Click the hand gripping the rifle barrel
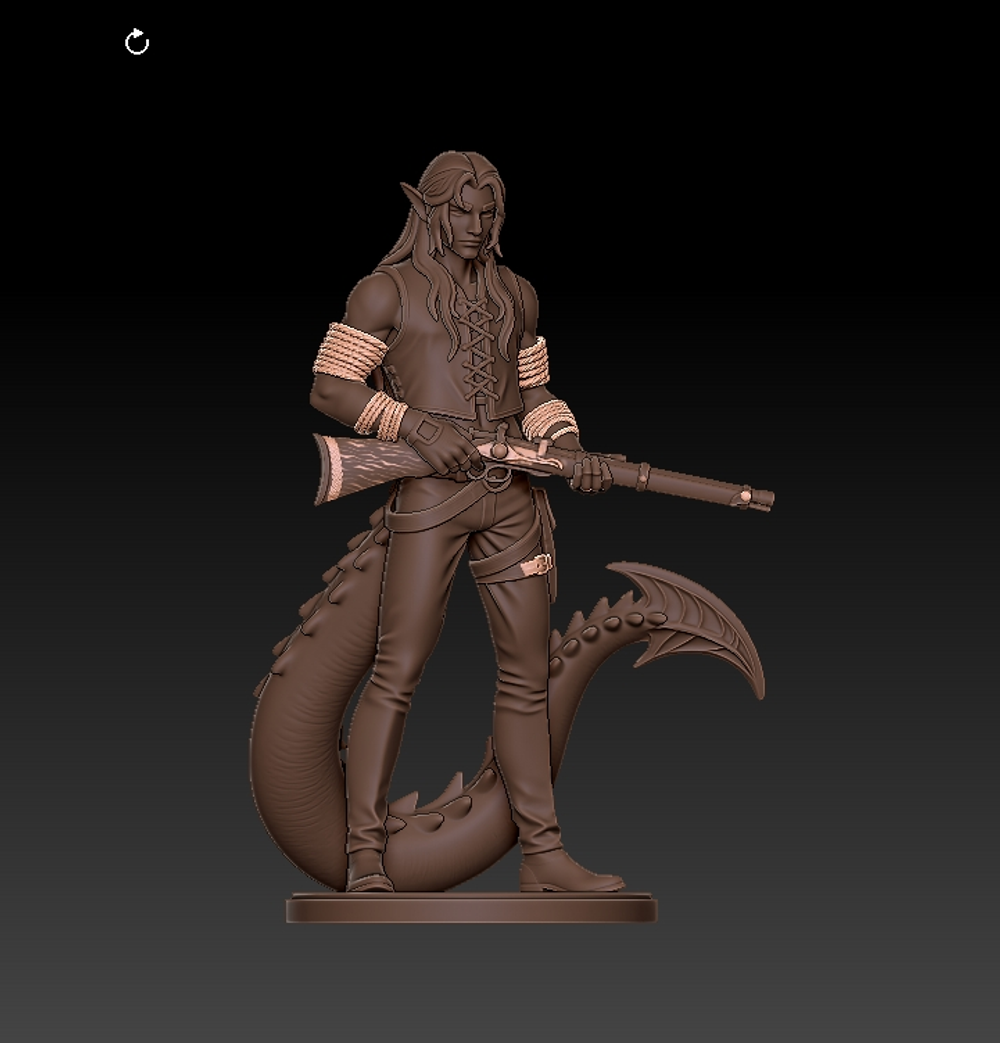This screenshot has width=1000, height=1043. coord(591,472)
